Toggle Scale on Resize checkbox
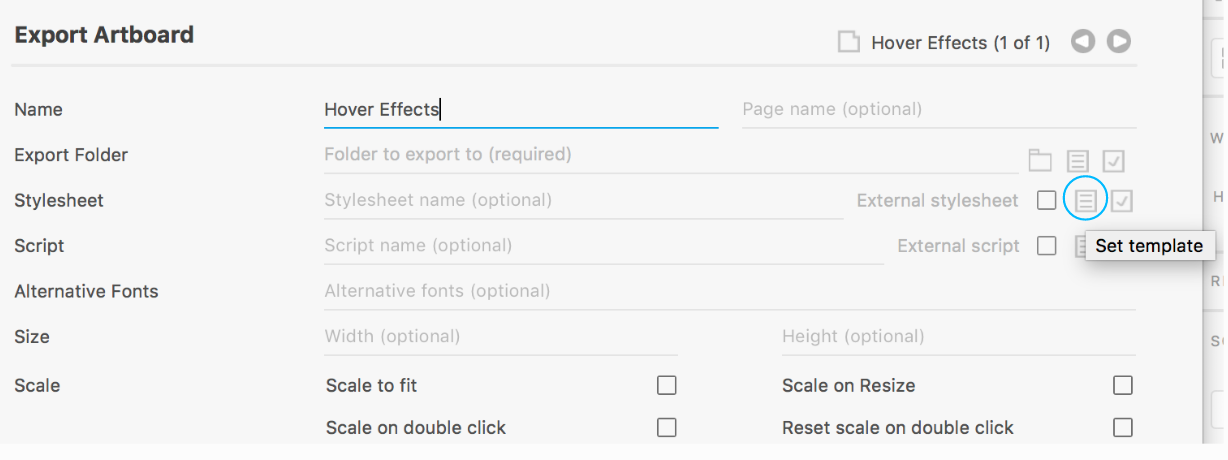The height and width of the screenshot is (460, 1228). pyautogui.click(x=1123, y=385)
